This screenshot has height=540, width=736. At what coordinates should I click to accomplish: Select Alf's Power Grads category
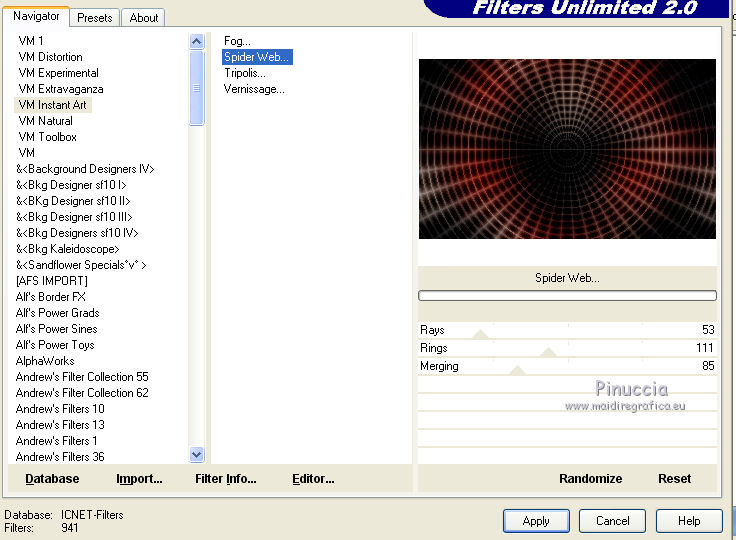pos(57,313)
